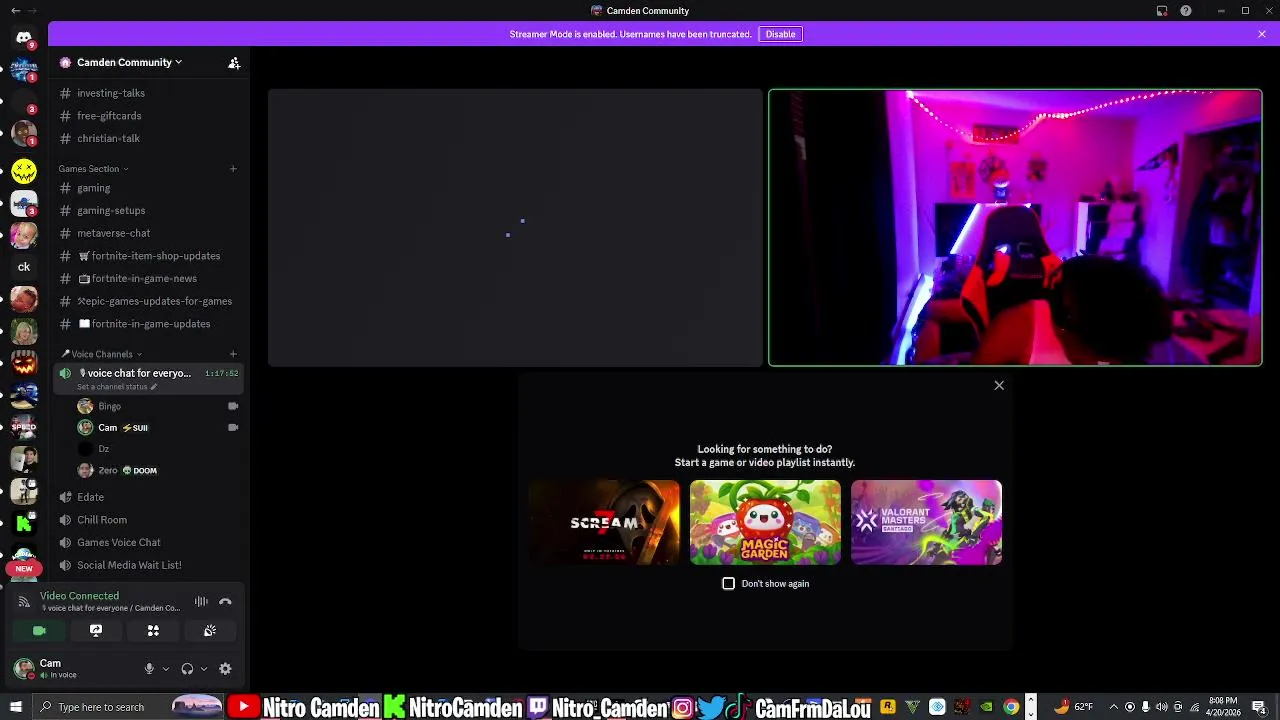Open the Windows Start menu
The width and height of the screenshot is (1280, 720).
coord(15,707)
